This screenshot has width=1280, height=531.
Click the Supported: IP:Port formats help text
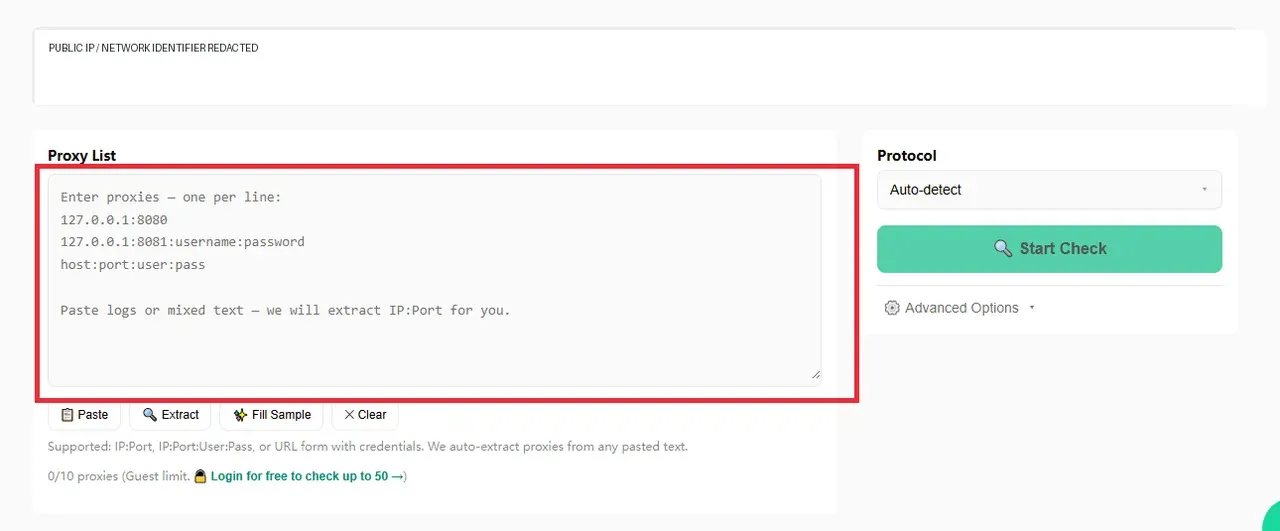click(x=367, y=446)
